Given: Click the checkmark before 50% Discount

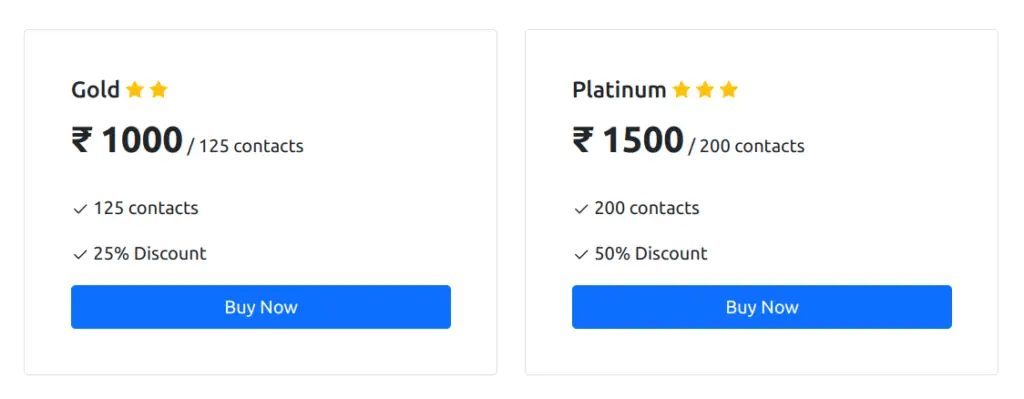Looking at the screenshot, I should coord(581,254).
